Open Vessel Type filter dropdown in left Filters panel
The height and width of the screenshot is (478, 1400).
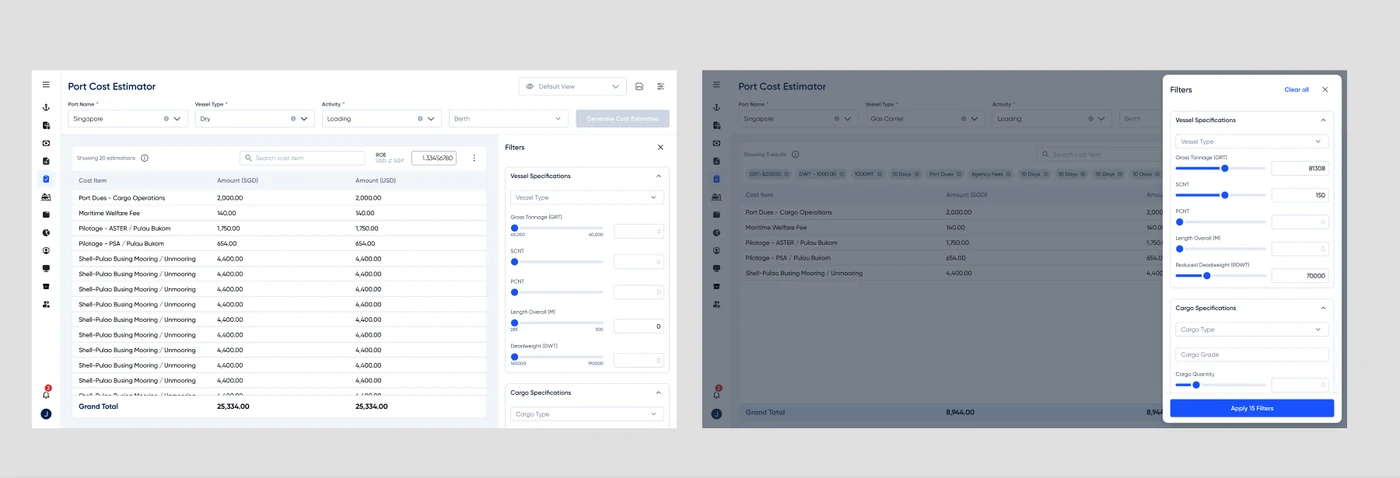tap(587, 198)
